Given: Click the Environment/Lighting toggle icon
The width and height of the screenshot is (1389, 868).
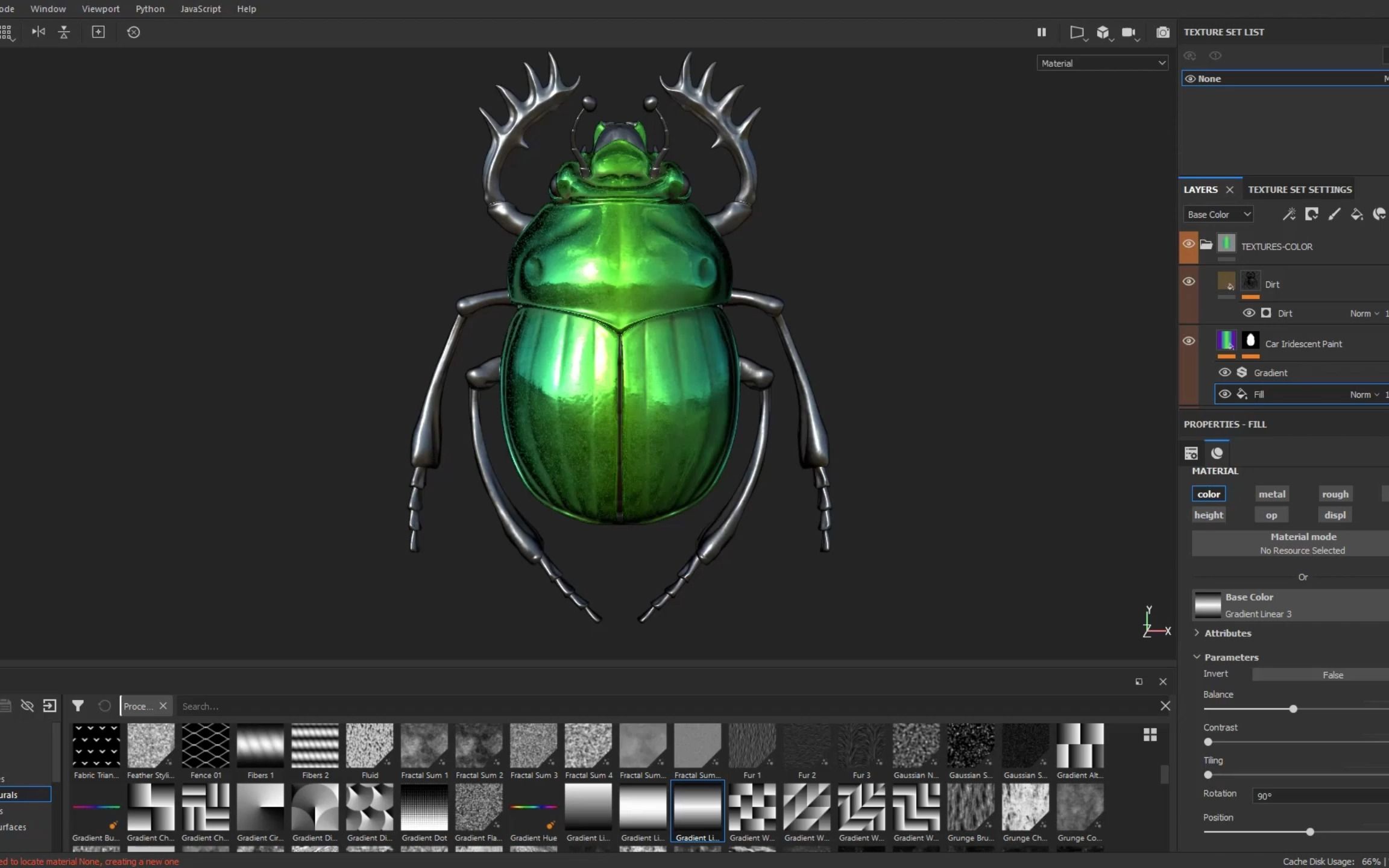Looking at the screenshot, I should point(1077,31).
